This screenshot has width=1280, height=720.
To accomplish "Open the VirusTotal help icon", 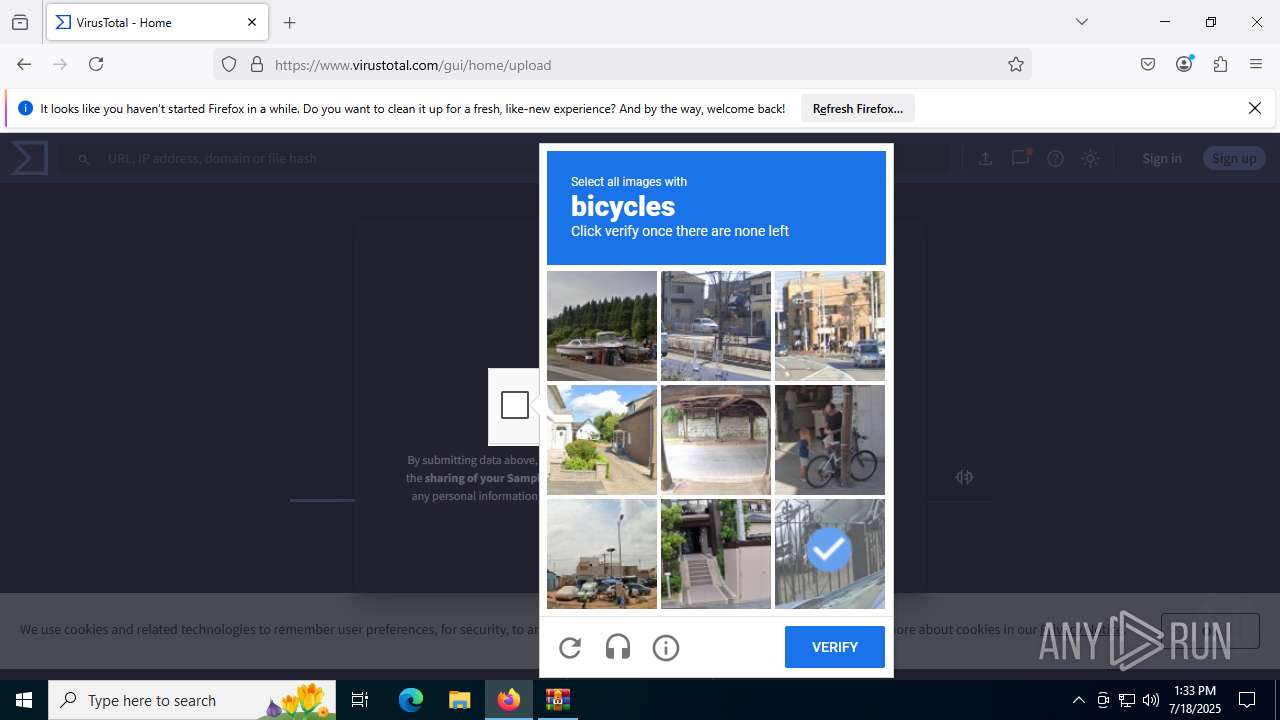I will (x=1055, y=158).
